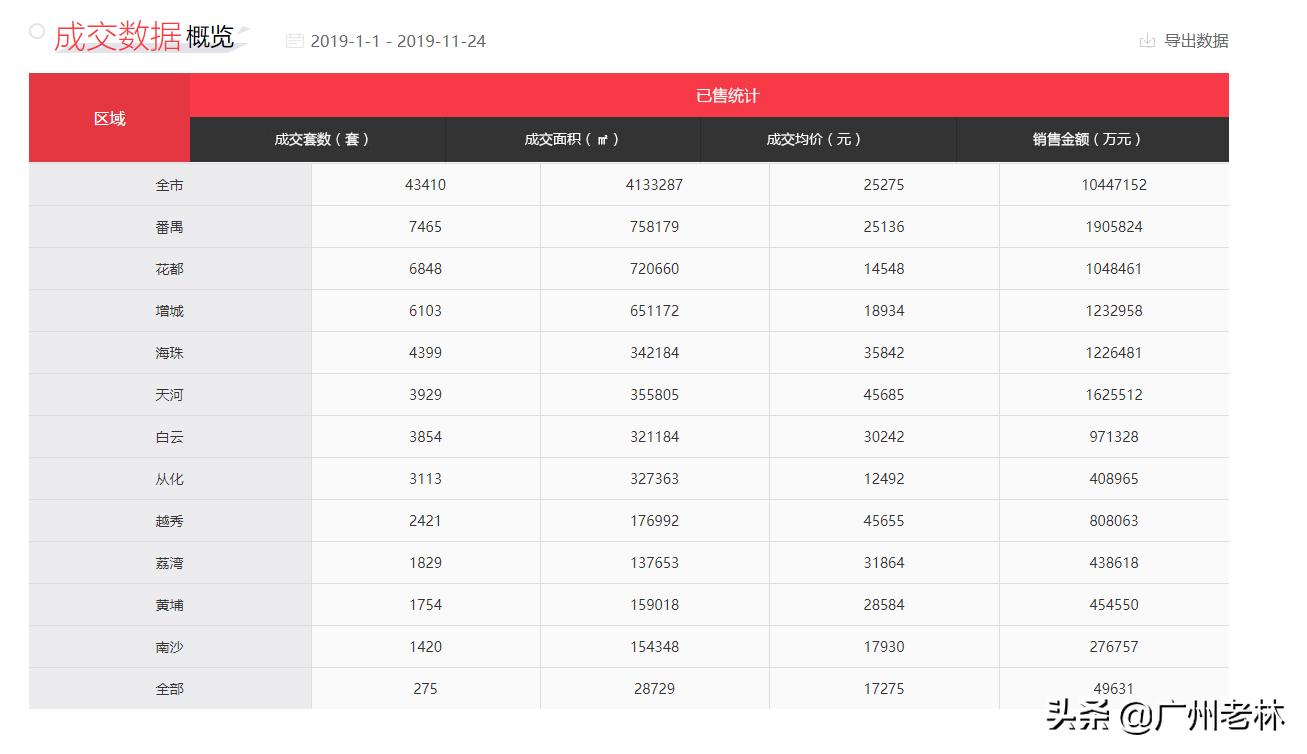Viewport: 1307px width, 754px height.
Task: Click 越秀 area value 176992
Action: (x=655, y=521)
